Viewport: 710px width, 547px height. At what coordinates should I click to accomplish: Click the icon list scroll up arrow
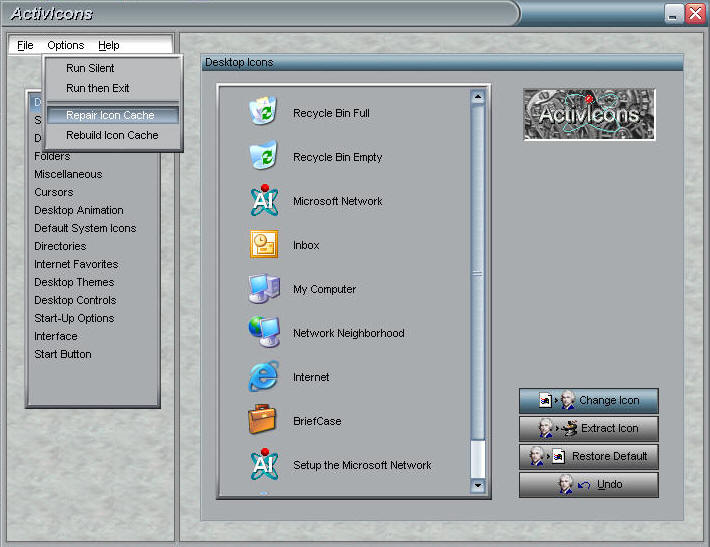pos(478,97)
